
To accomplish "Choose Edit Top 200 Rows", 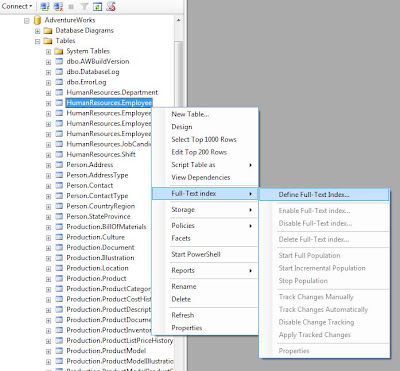I will coord(205,152).
